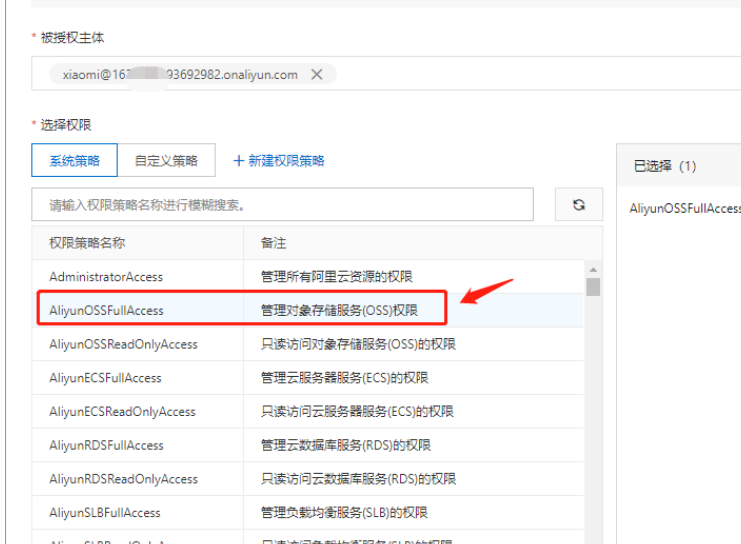Viewport: 741px width, 544px height.
Task: Click the 管理对象存储服务(OSS)权限 description
Action: [339, 311]
